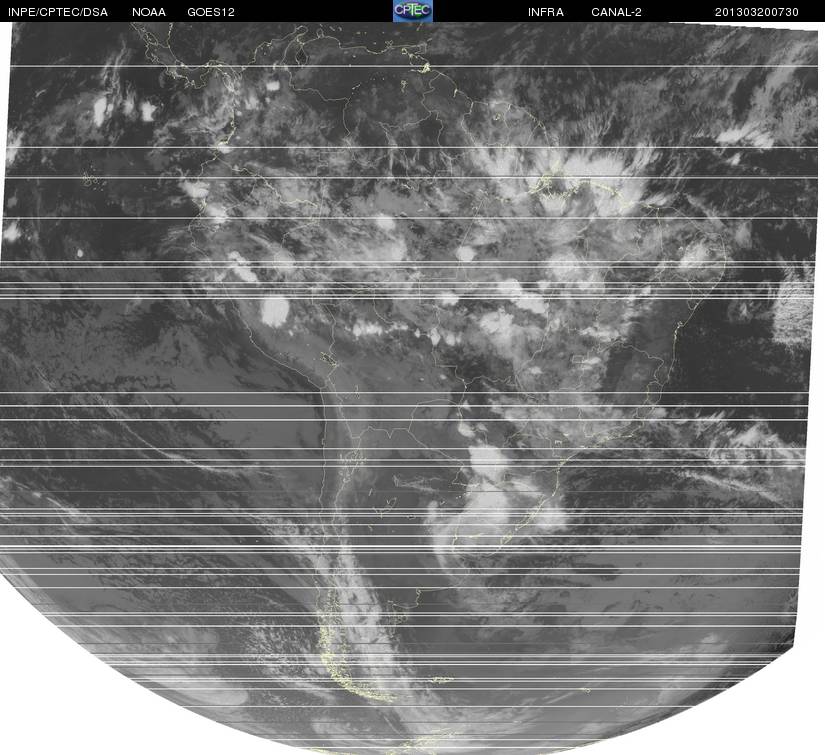This screenshot has height=755, width=825.
Task: Click the 201303200730 timestamp
Action: click(x=757, y=12)
